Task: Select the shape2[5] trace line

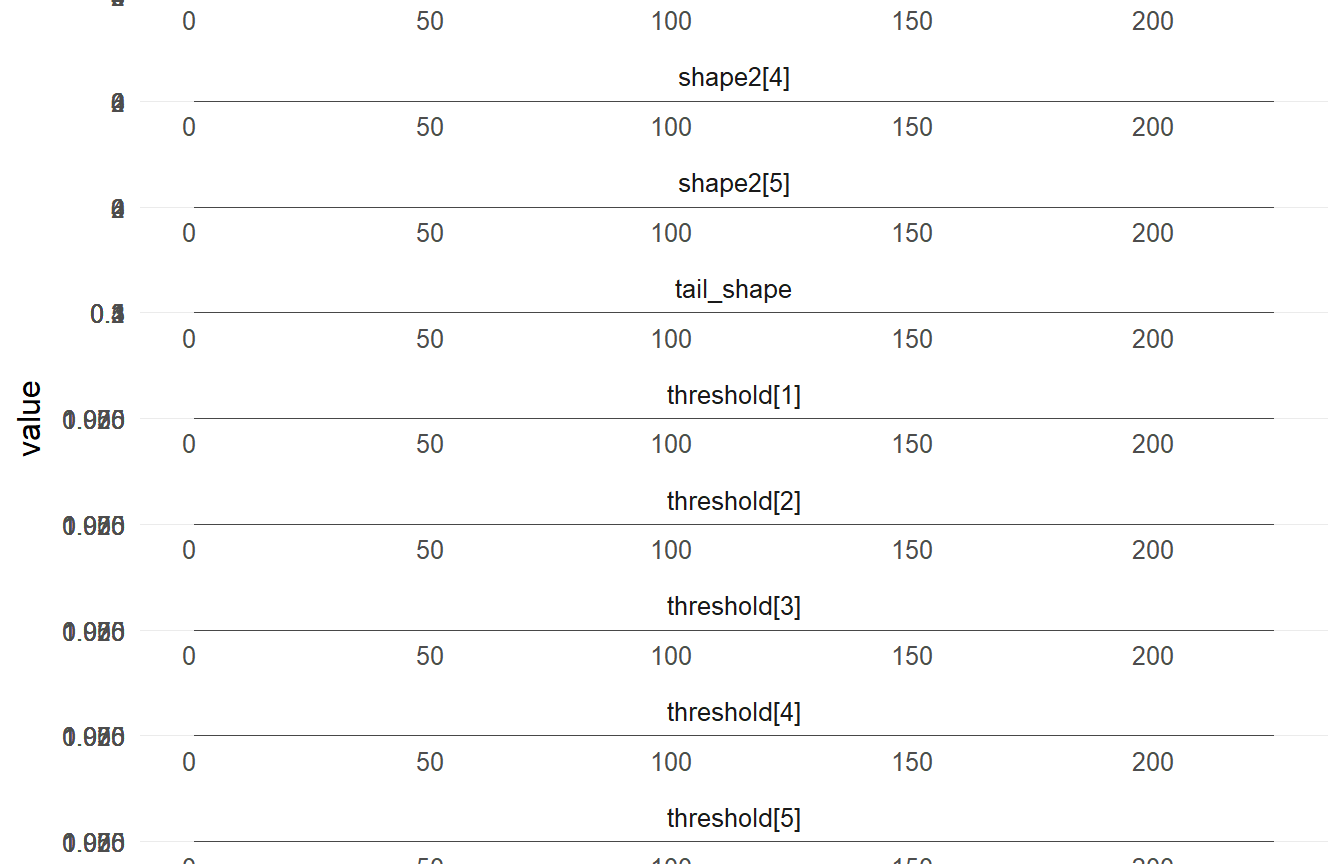Action: coord(733,207)
